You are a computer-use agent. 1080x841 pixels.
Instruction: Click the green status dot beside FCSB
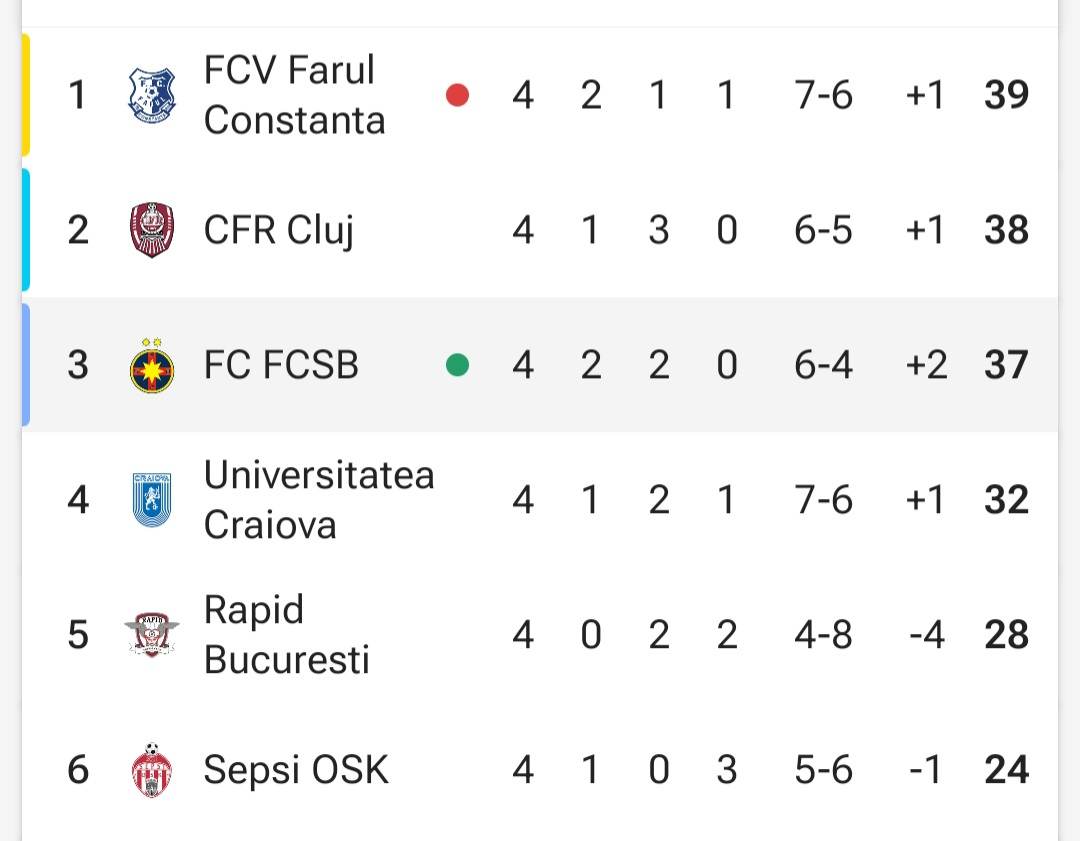coord(457,365)
